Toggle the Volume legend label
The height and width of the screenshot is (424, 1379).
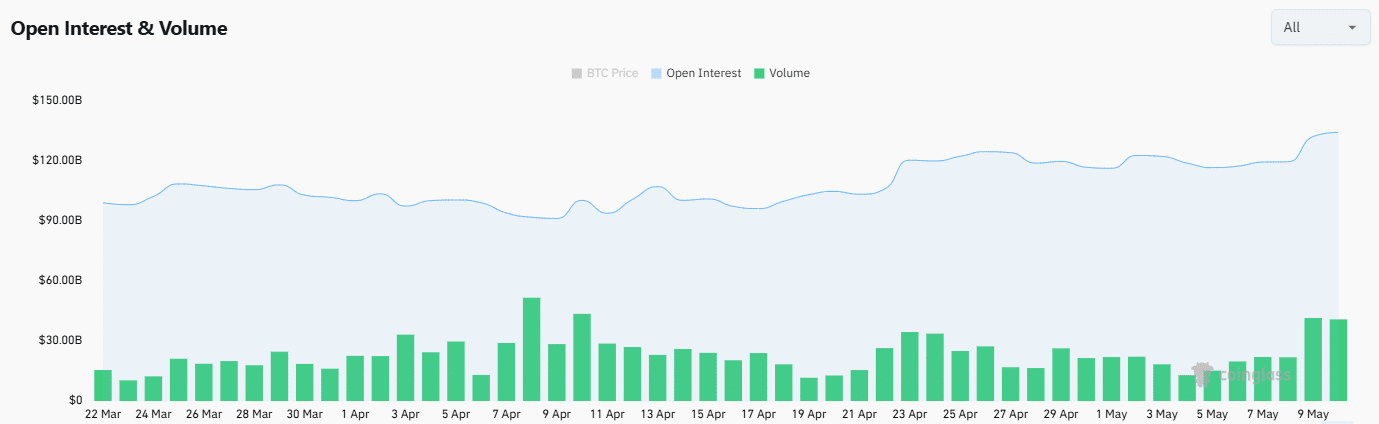(x=789, y=73)
